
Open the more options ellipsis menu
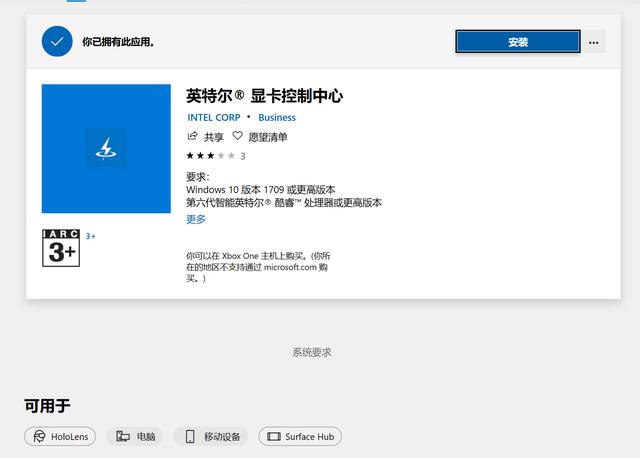(x=593, y=42)
